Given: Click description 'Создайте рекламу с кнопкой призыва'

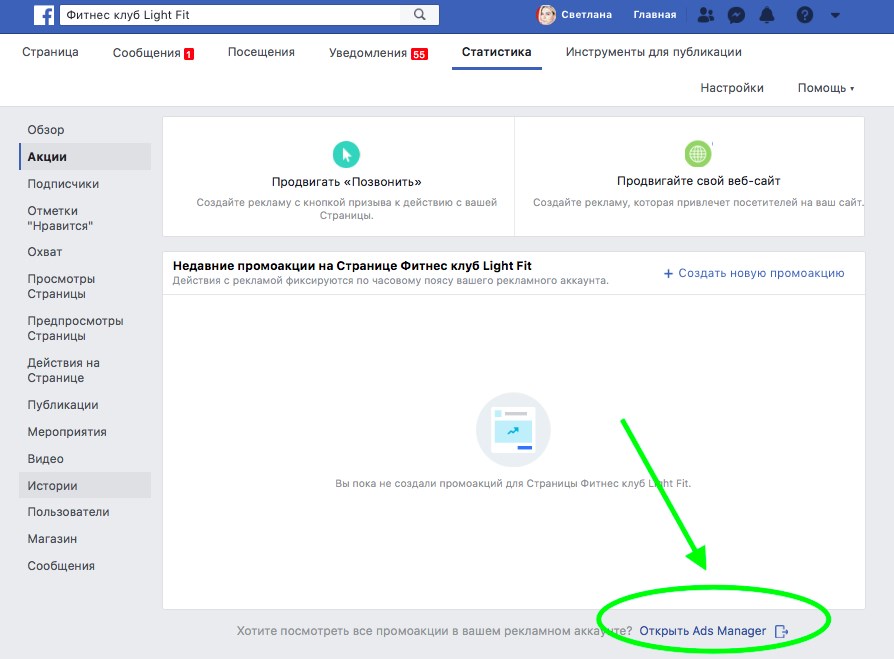Looking at the screenshot, I should [347, 209].
